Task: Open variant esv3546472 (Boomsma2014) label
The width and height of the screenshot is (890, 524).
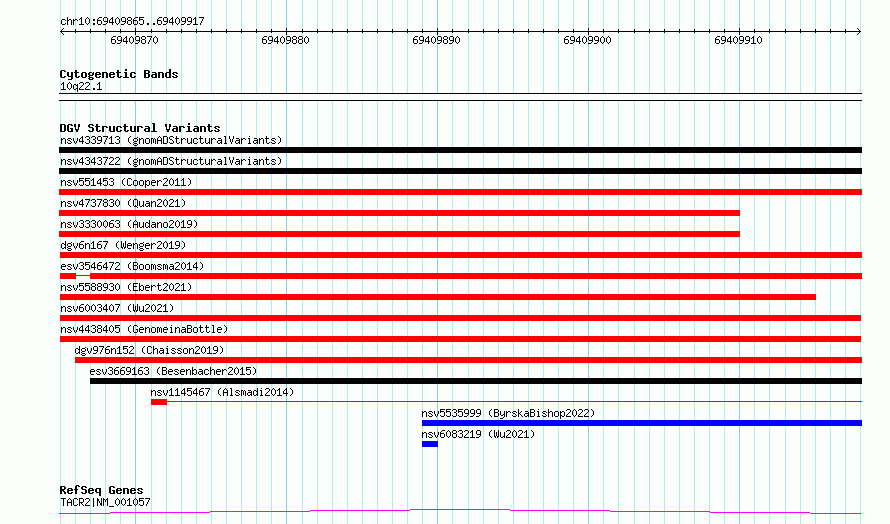Action: coord(132,266)
